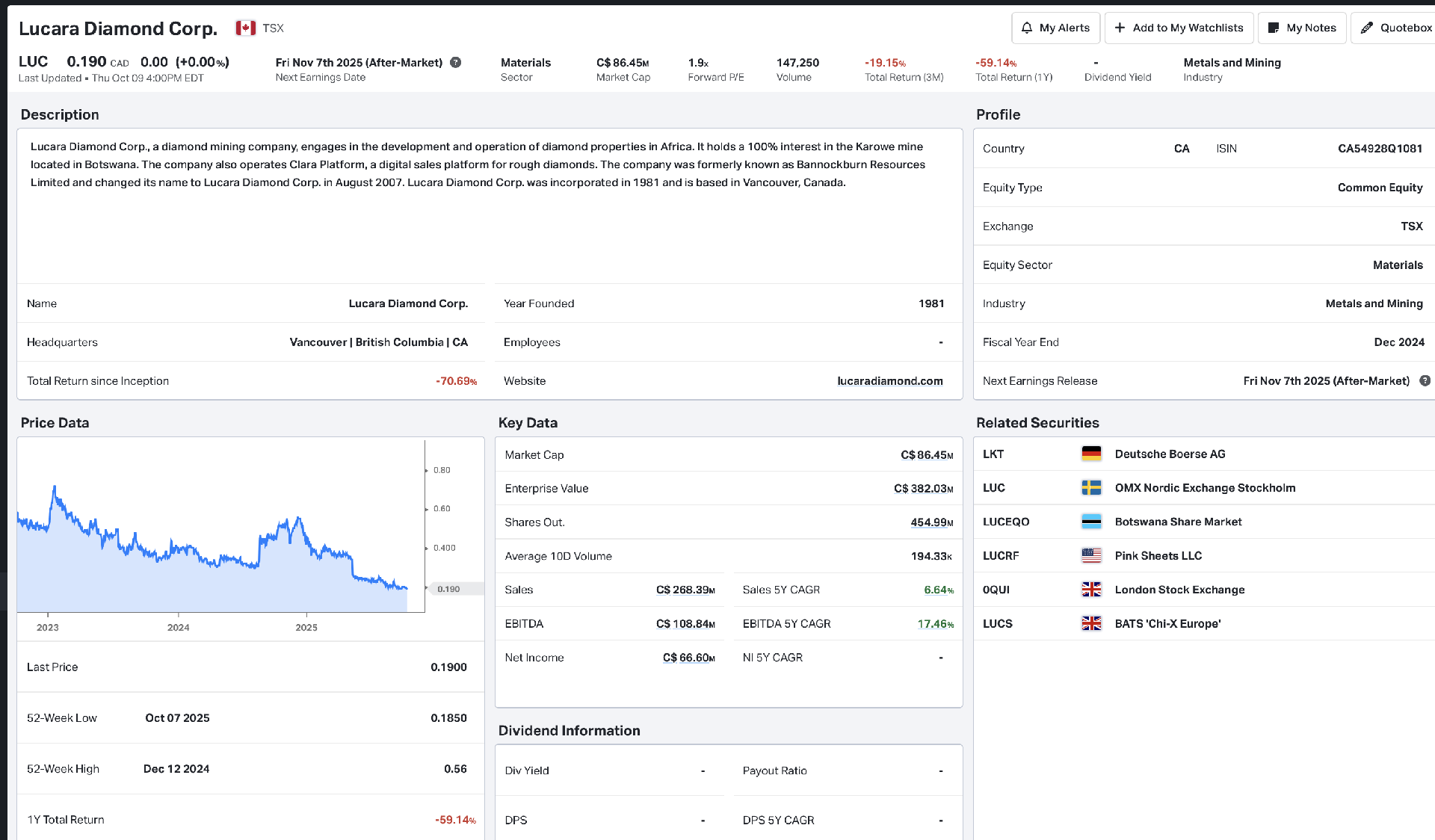Click help icon next to Next Earnings Release
Image resolution: width=1435 pixels, height=840 pixels.
[1425, 381]
